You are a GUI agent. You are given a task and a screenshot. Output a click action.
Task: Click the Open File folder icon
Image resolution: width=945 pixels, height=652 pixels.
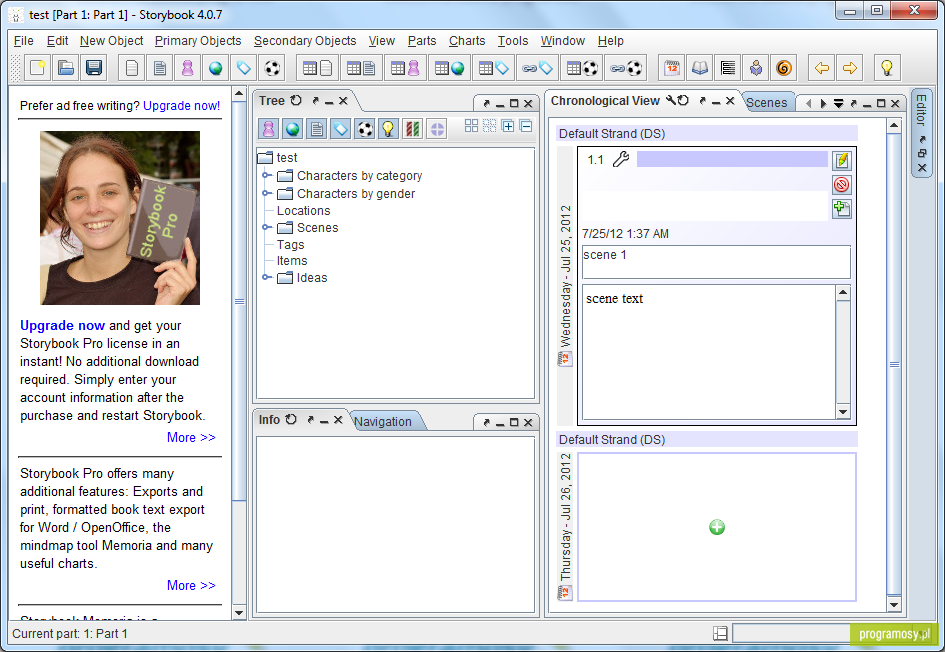tap(66, 68)
